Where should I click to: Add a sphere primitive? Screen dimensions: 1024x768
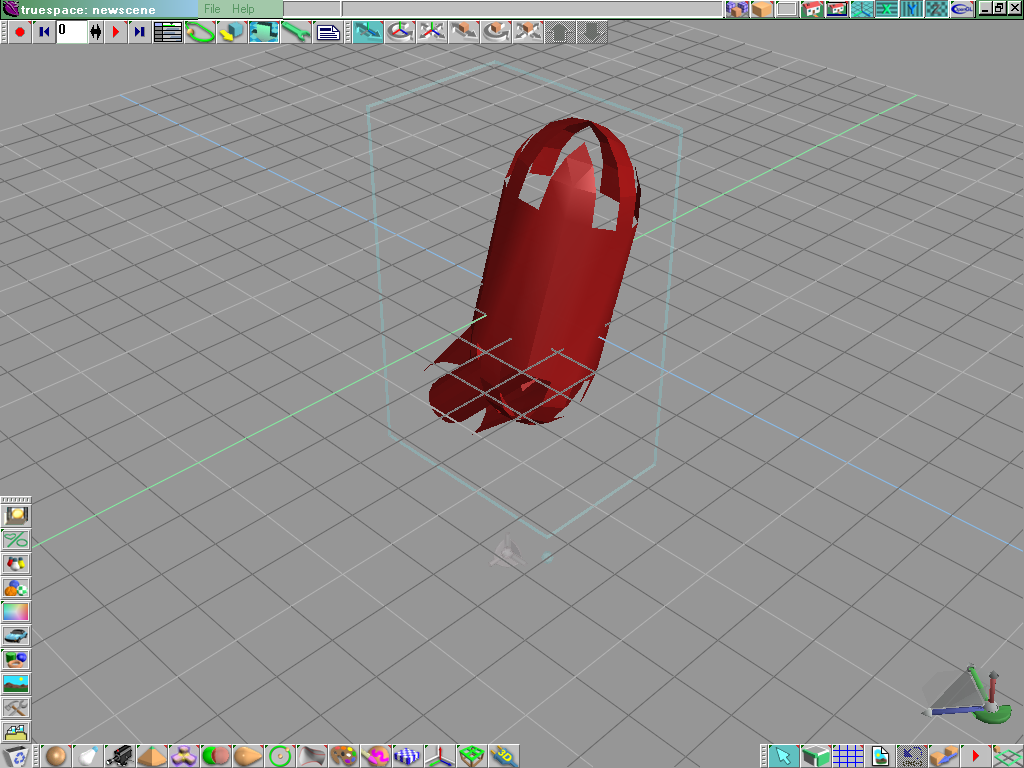click(57, 756)
